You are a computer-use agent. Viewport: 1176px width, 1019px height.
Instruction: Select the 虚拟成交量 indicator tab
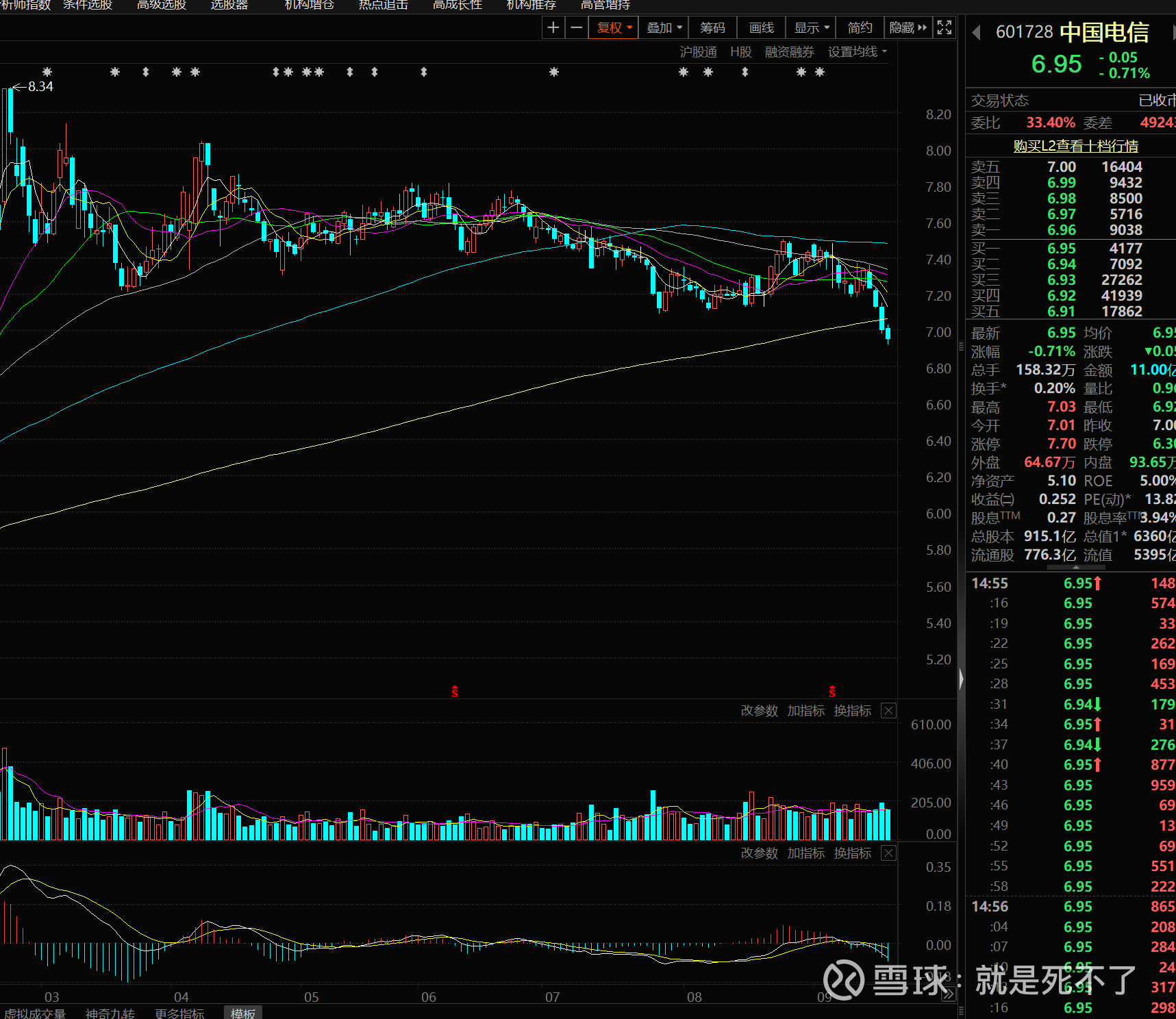(35, 1013)
